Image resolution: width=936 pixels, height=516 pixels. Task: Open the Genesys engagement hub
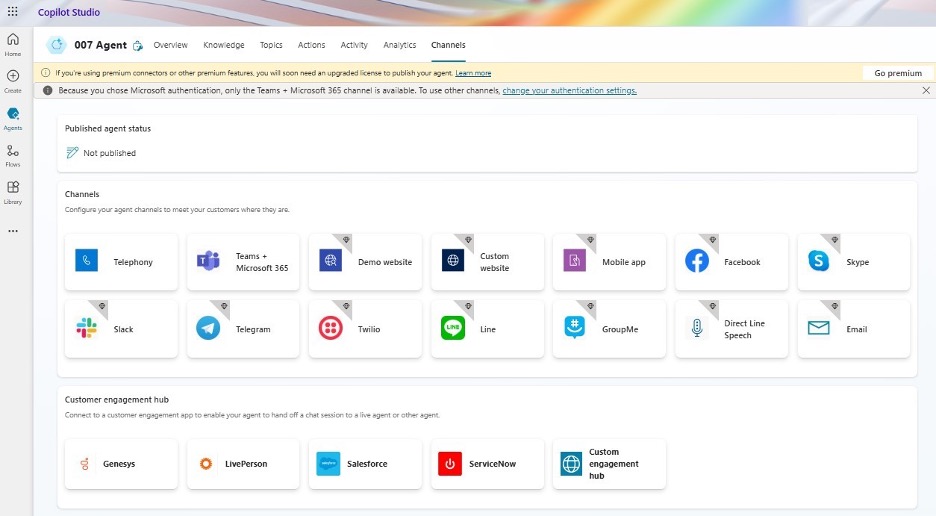coord(121,463)
